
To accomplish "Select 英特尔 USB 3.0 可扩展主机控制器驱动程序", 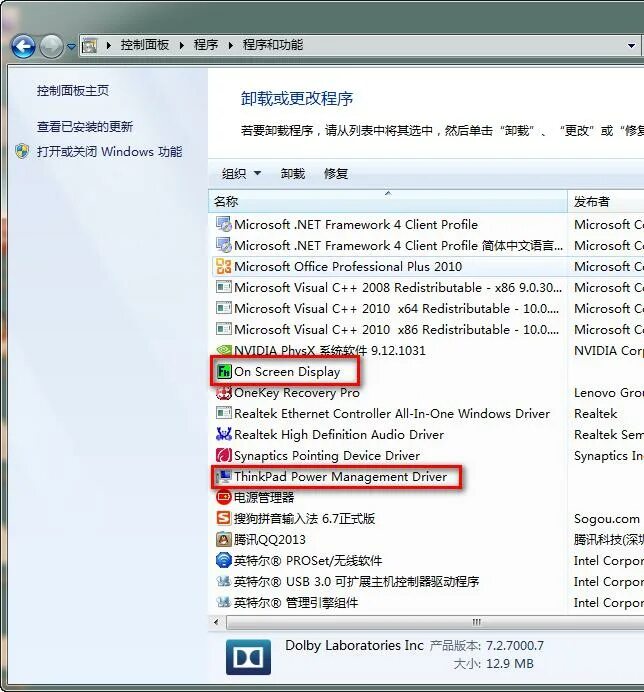I will coord(356,582).
